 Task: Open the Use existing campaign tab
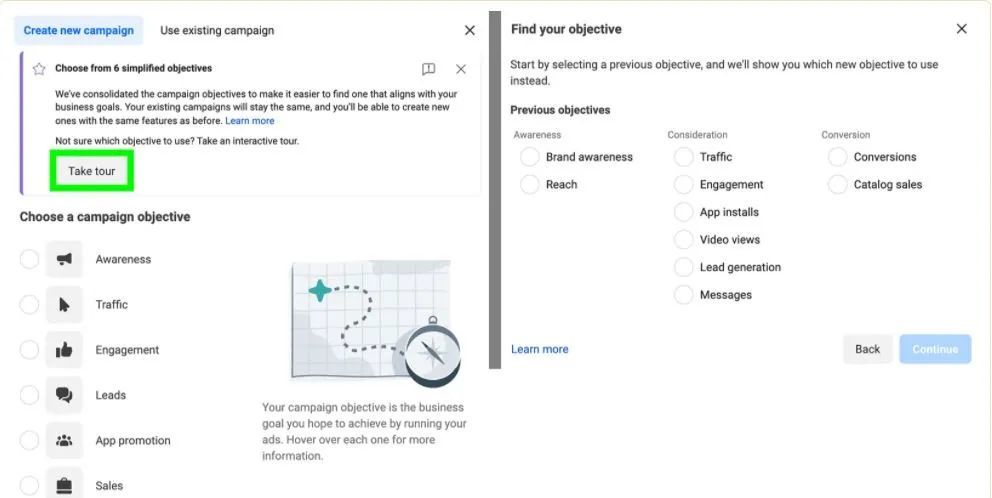pos(217,30)
